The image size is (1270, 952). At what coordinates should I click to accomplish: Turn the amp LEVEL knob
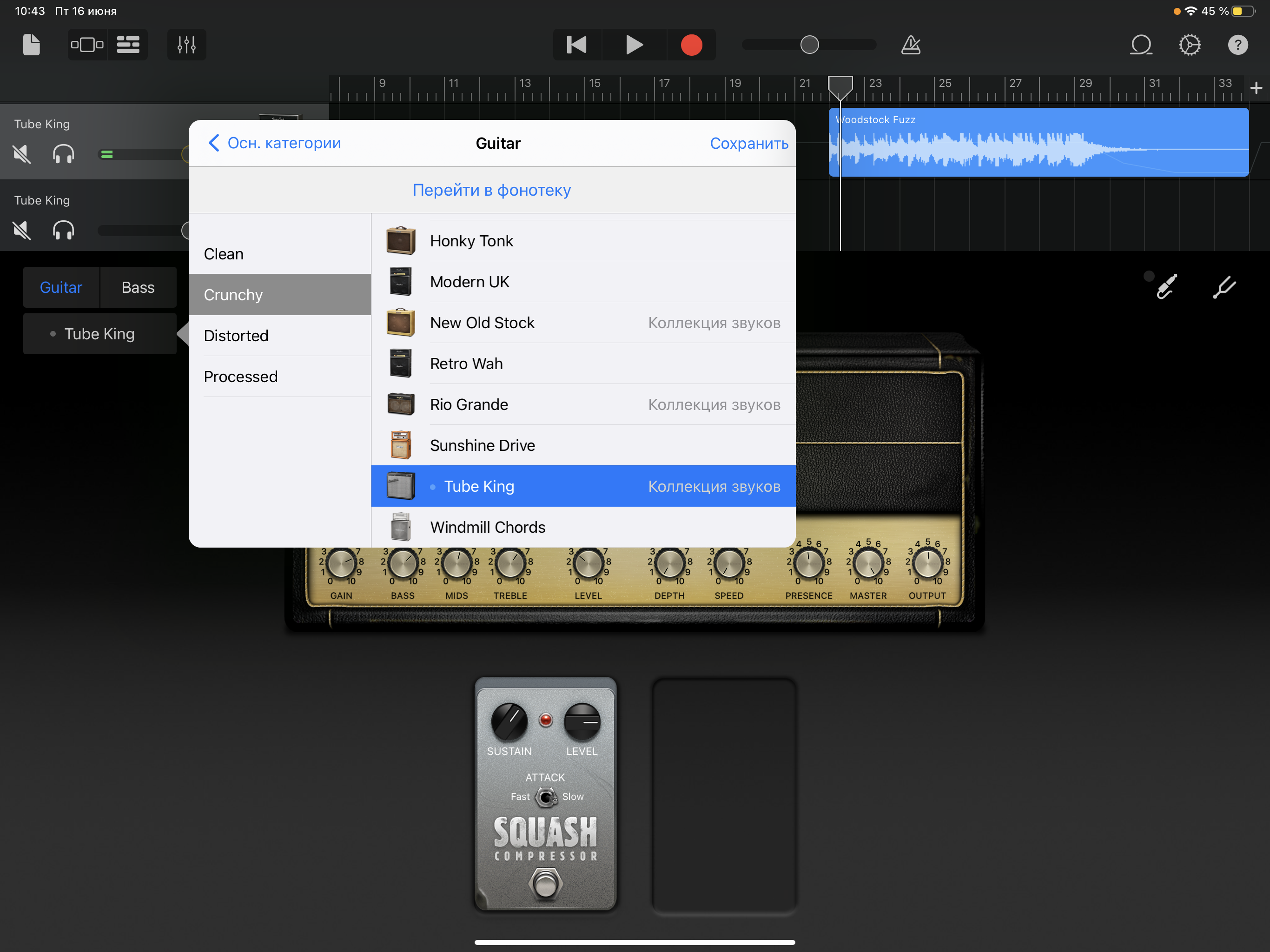[x=588, y=564]
